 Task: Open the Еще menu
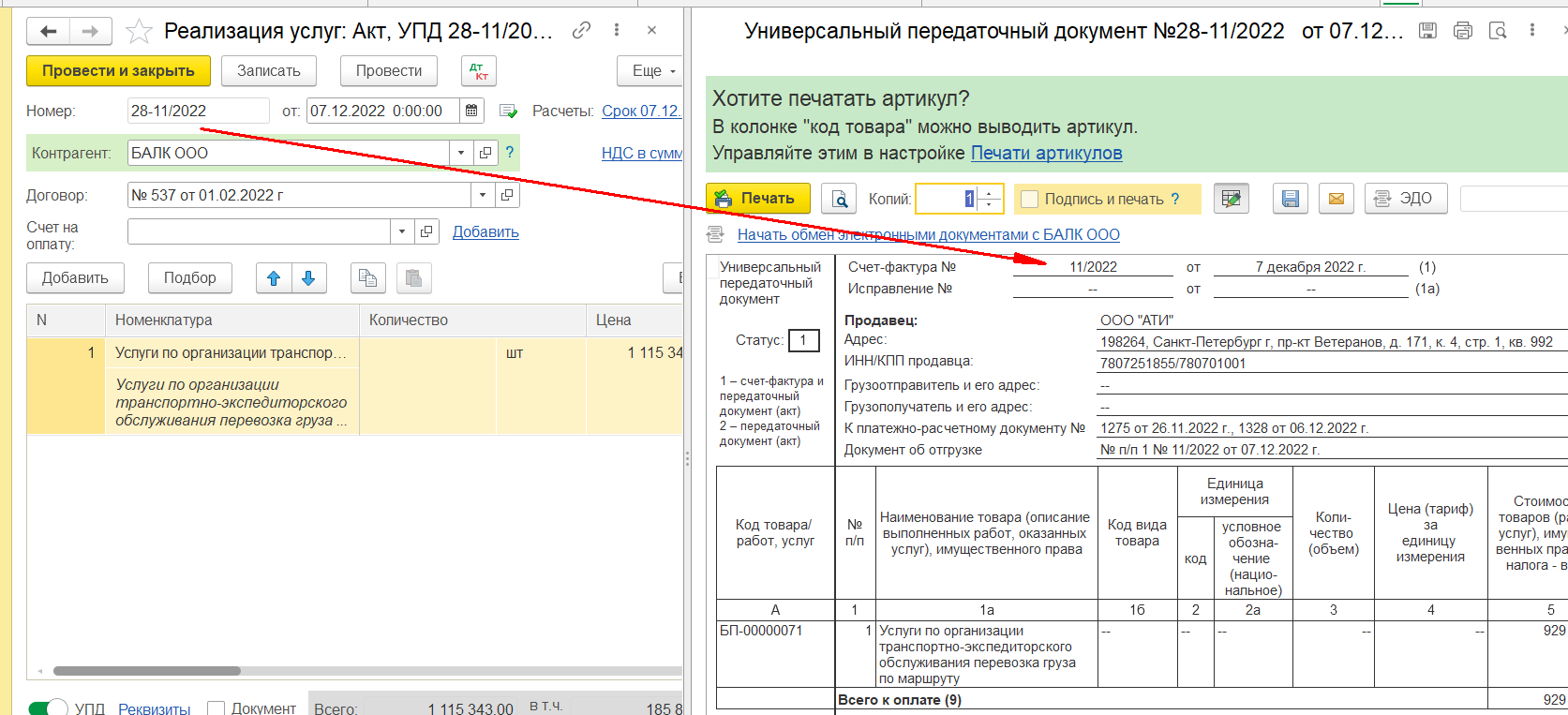pos(650,71)
